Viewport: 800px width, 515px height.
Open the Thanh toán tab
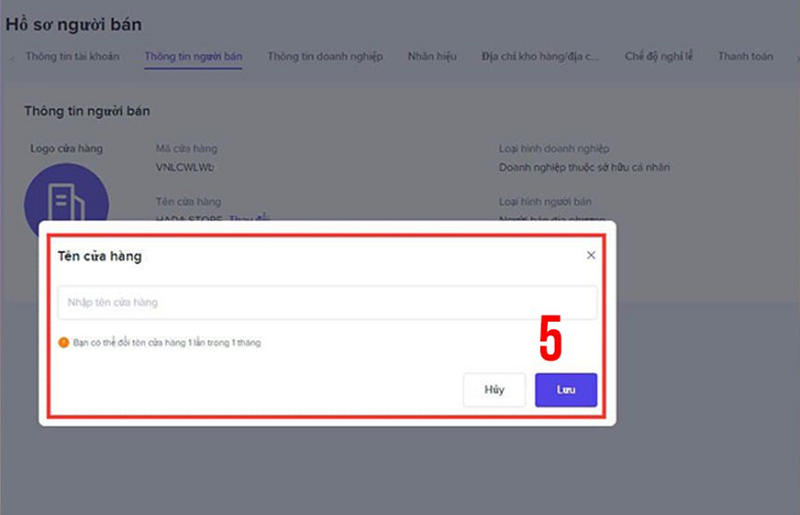(x=745, y=57)
